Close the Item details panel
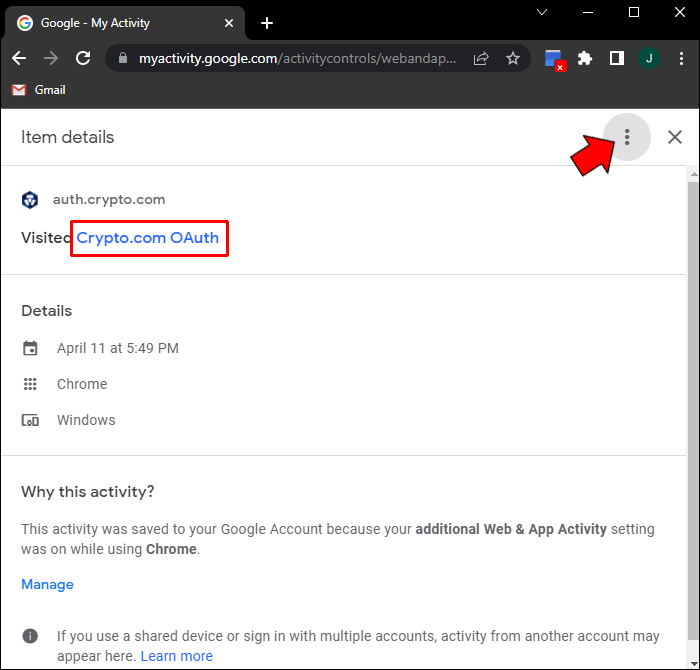The width and height of the screenshot is (700, 670). click(675, 137)
